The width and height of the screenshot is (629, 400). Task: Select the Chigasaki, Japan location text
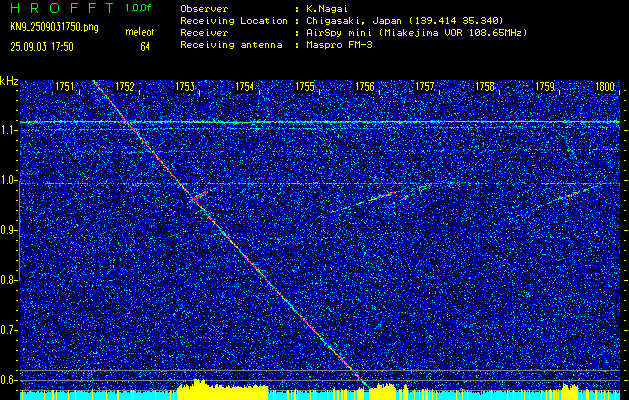[x=405, y=20]
